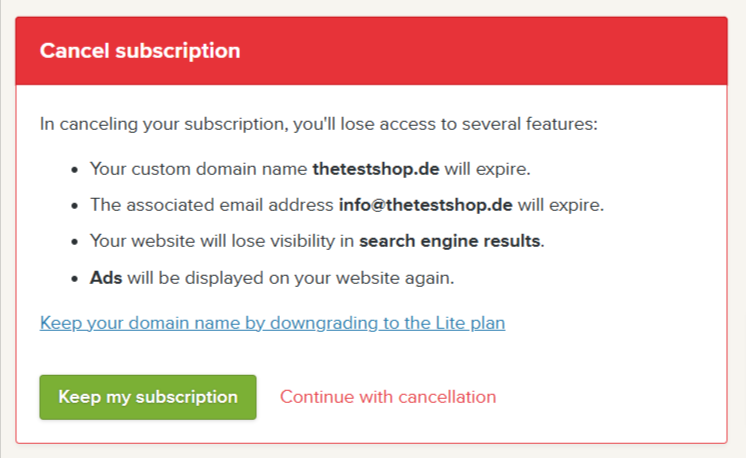Screen dimensions: 746x458
Task: Click the empty red header bar area
Action: coord(500,51)
